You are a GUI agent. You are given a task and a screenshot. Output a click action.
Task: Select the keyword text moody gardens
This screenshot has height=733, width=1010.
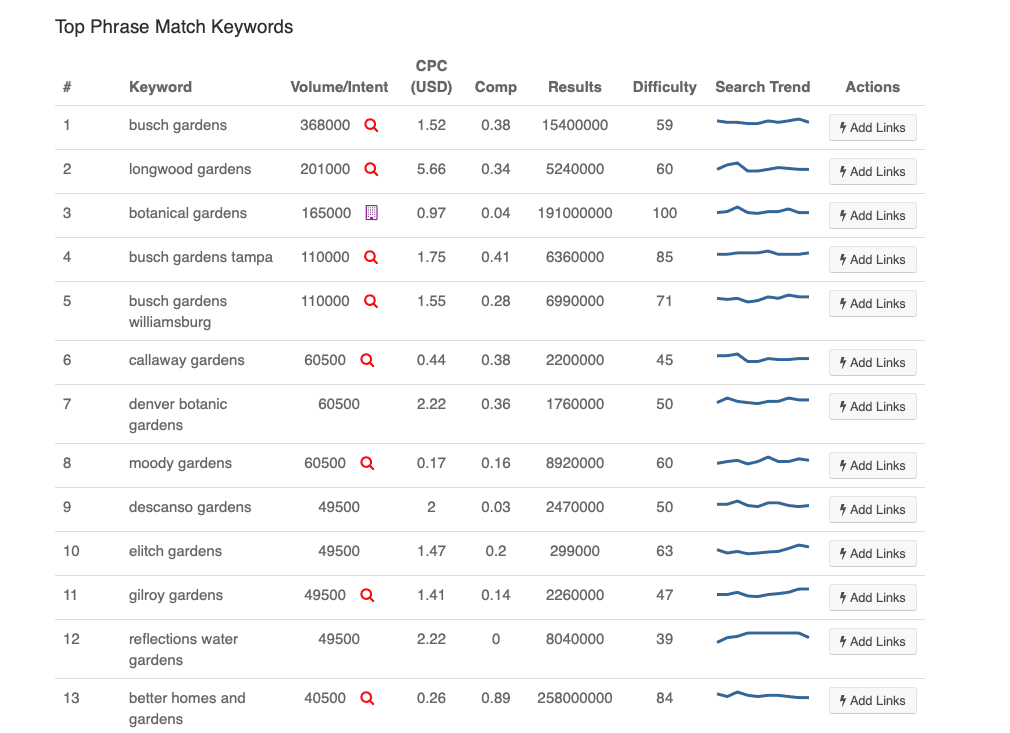(180, 463)
